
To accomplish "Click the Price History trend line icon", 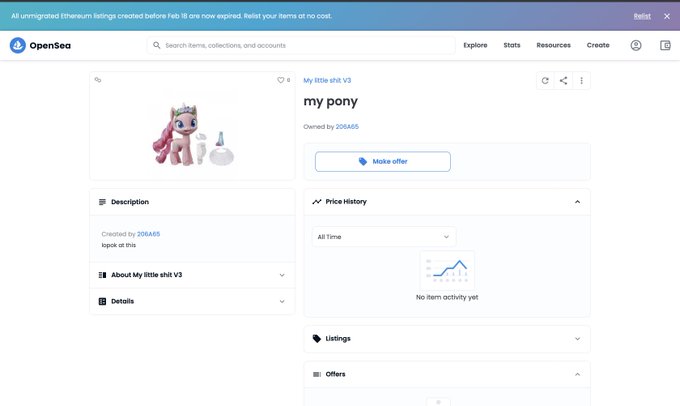I will 317,202.
